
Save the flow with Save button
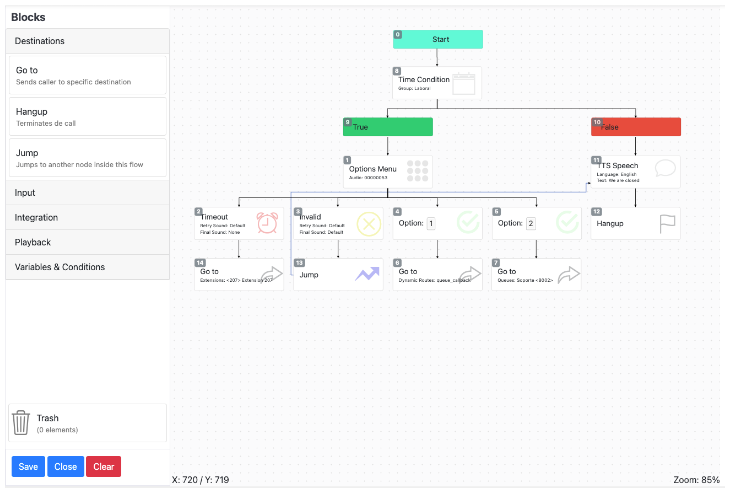tap(28, 466)
